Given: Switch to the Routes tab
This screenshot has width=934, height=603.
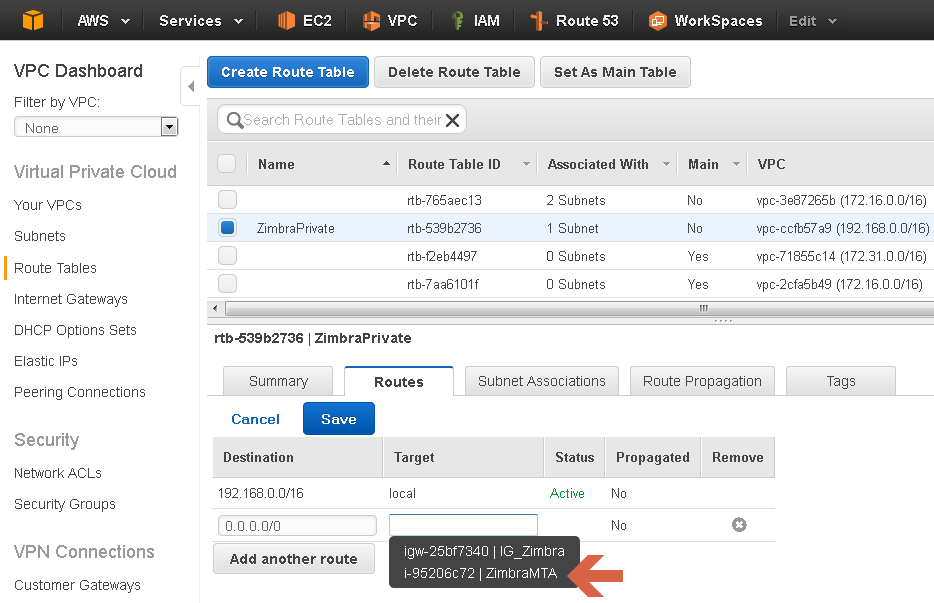Looking at the screenshot, I should [398, 381].
